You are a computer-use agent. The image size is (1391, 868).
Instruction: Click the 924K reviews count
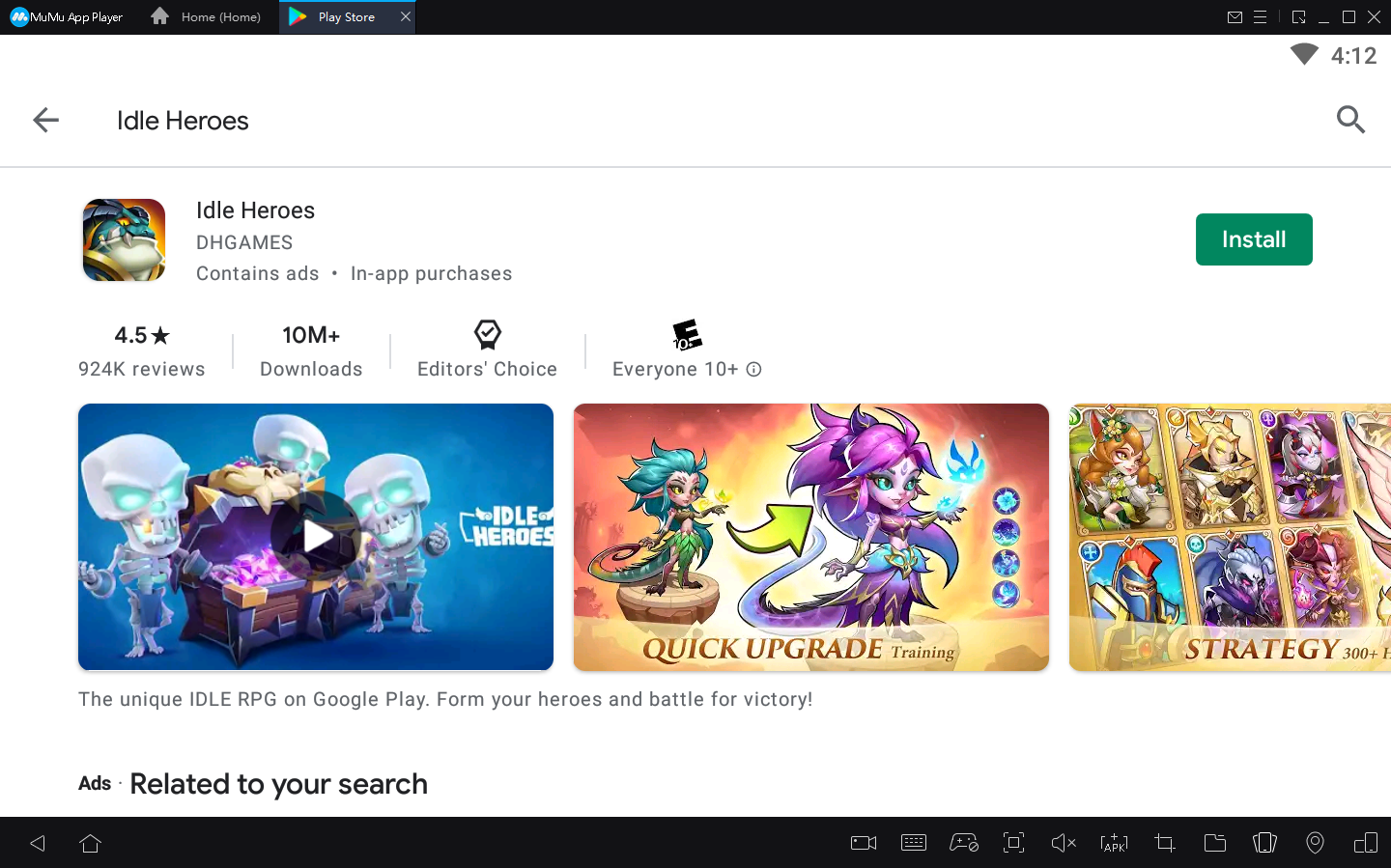click(x=142, y=369)
